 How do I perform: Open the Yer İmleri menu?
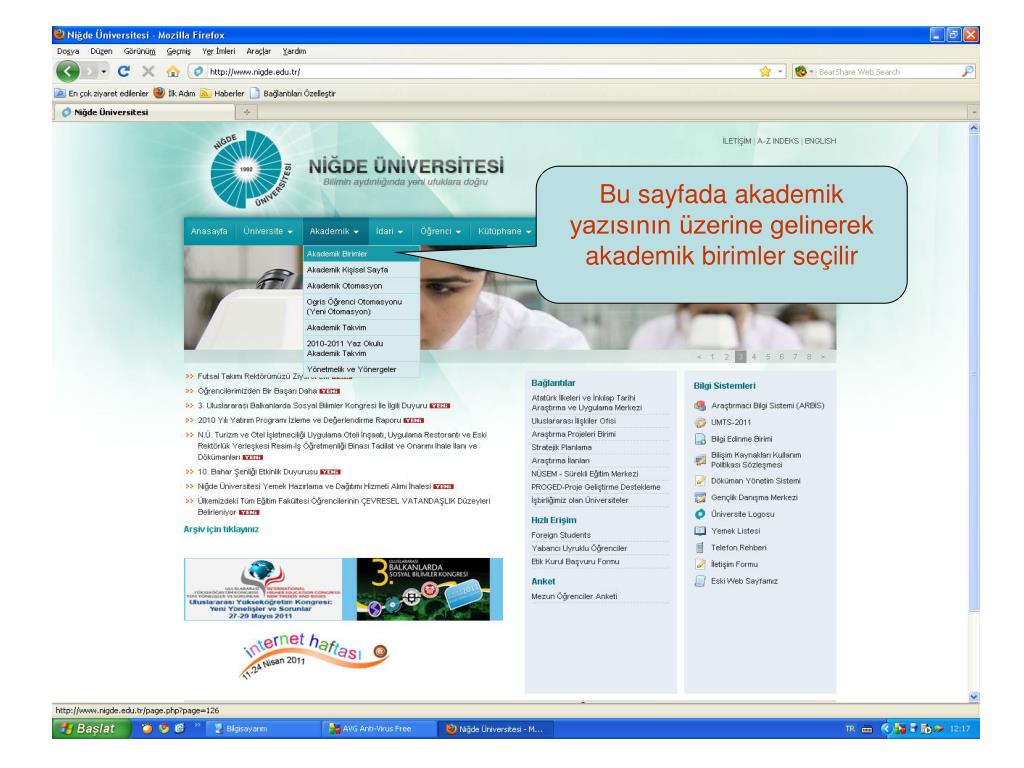click(219, 51)
